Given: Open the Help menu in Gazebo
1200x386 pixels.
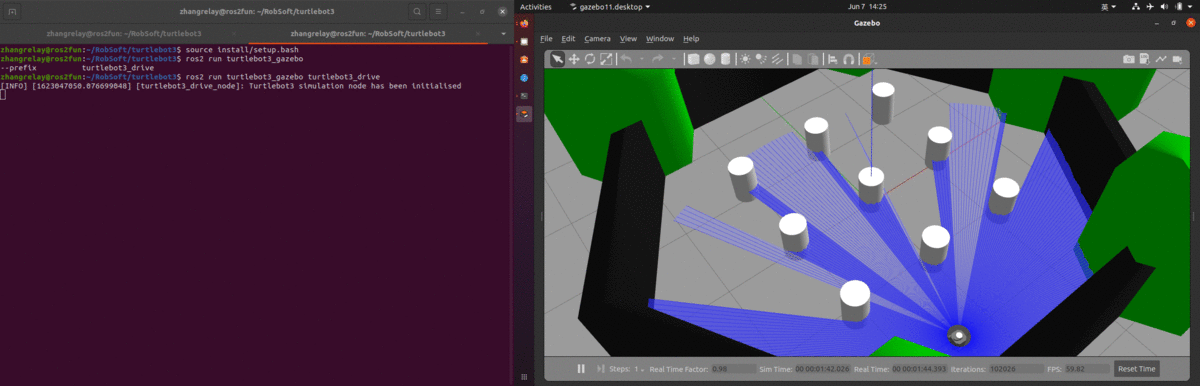Looking at the screenshot, I should tap(691, 38).
